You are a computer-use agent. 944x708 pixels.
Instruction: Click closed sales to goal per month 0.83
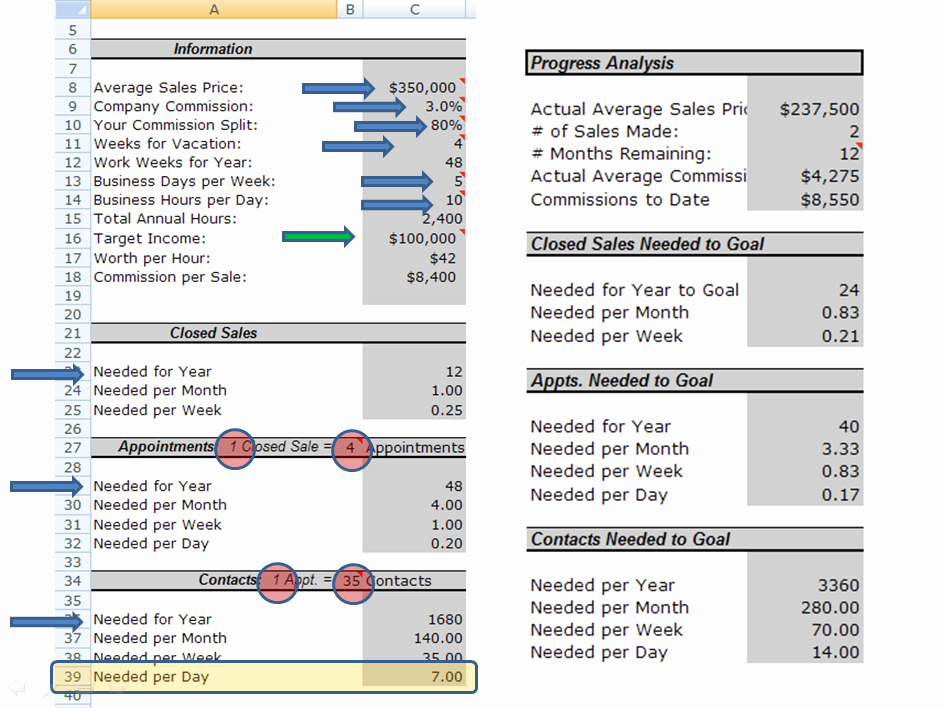(x=805, y=312)
